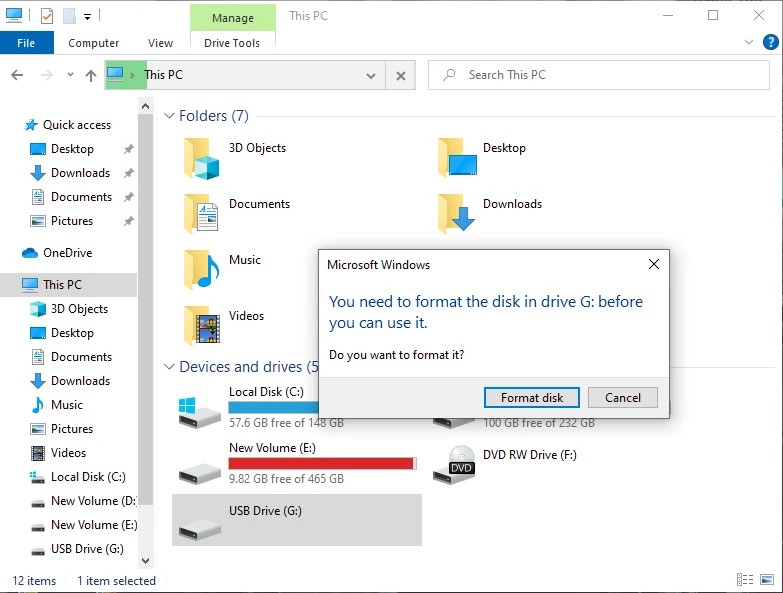Viewport: 783px width, 593px height.
Task: Open the View ribbon tab
Action: 160,43
